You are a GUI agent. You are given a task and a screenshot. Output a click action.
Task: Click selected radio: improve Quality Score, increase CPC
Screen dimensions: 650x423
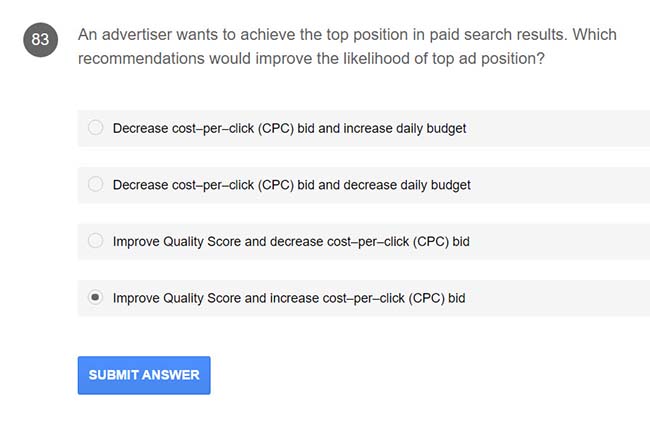point(96,298)
